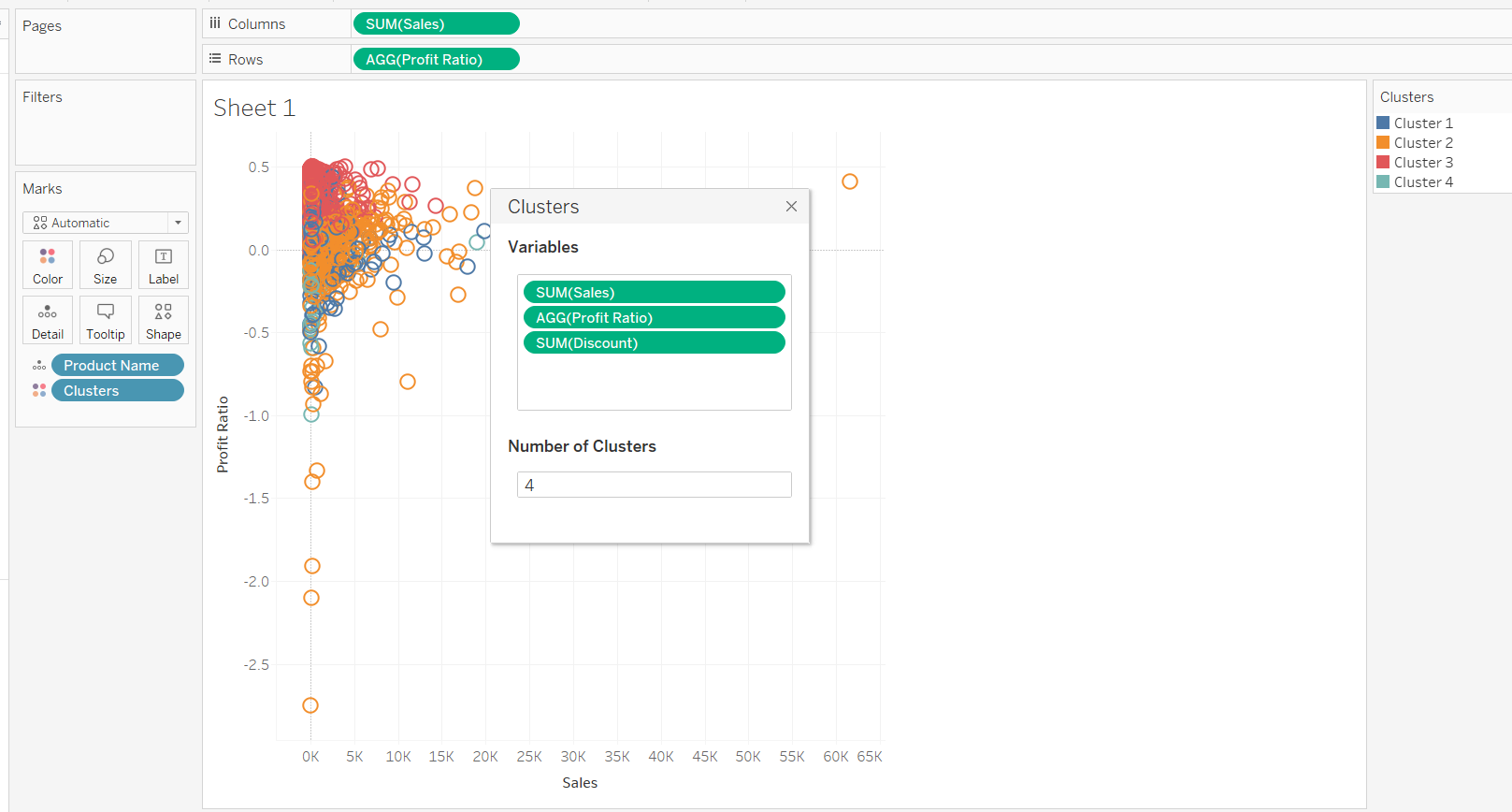Open the Tooltip marks card
1512x812 pixels.
pos(106,320)
